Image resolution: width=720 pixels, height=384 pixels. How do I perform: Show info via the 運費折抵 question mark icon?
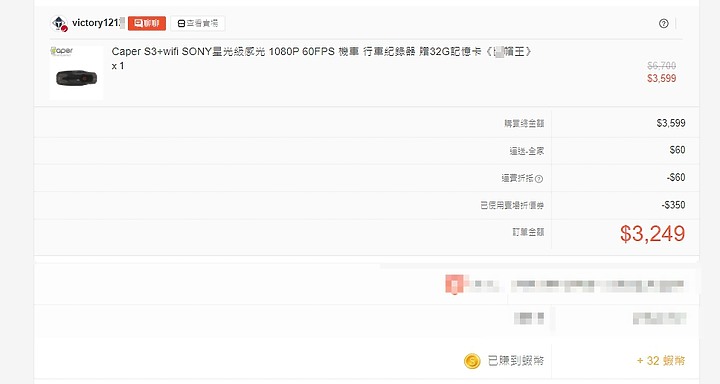[539, 179]
